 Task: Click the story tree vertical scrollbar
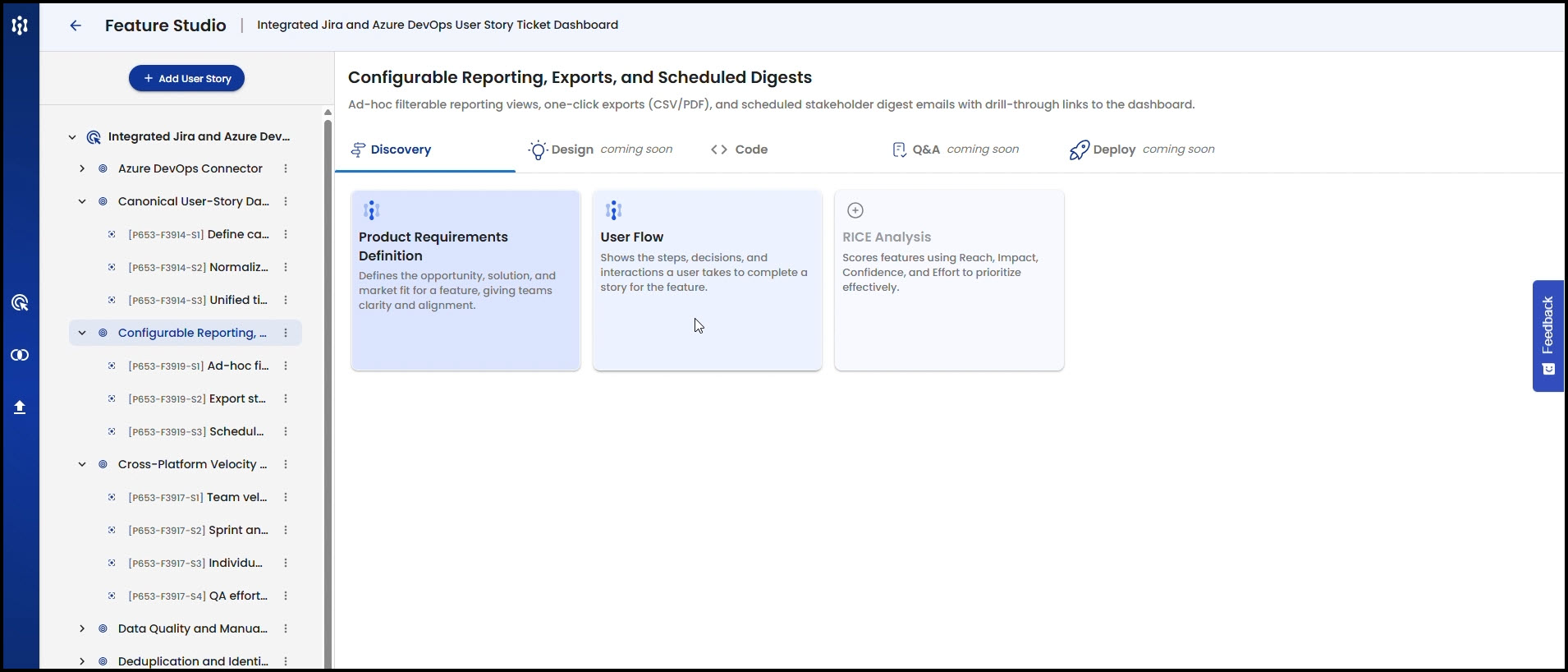click(x=328, y=394)
